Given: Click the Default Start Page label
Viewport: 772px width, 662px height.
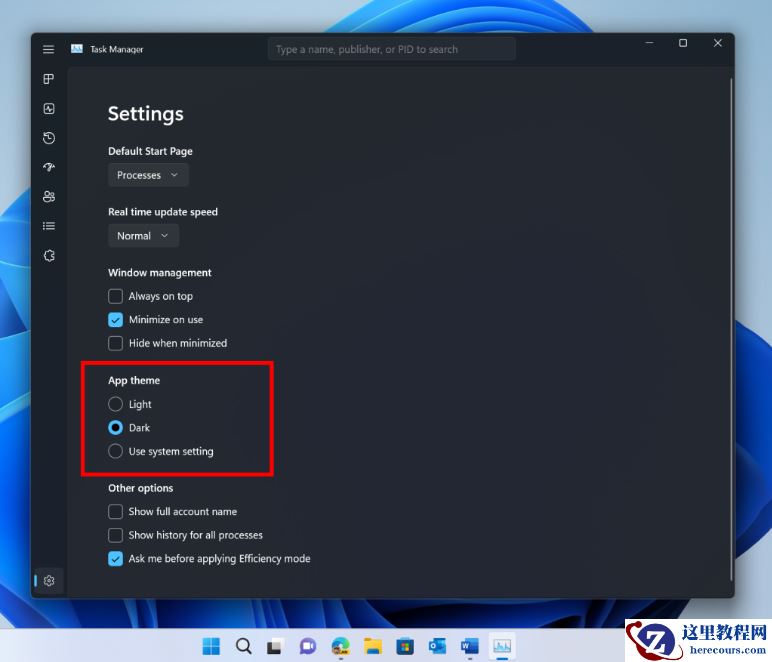Looking at the screenshot, I should (x=150, y=151).
